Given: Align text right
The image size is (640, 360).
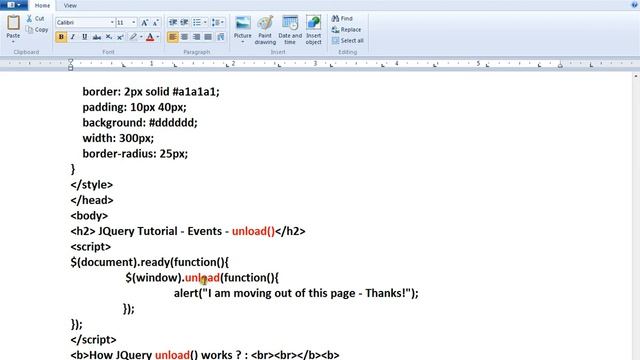Looking at the screenshot, I should tap(196, 37).
